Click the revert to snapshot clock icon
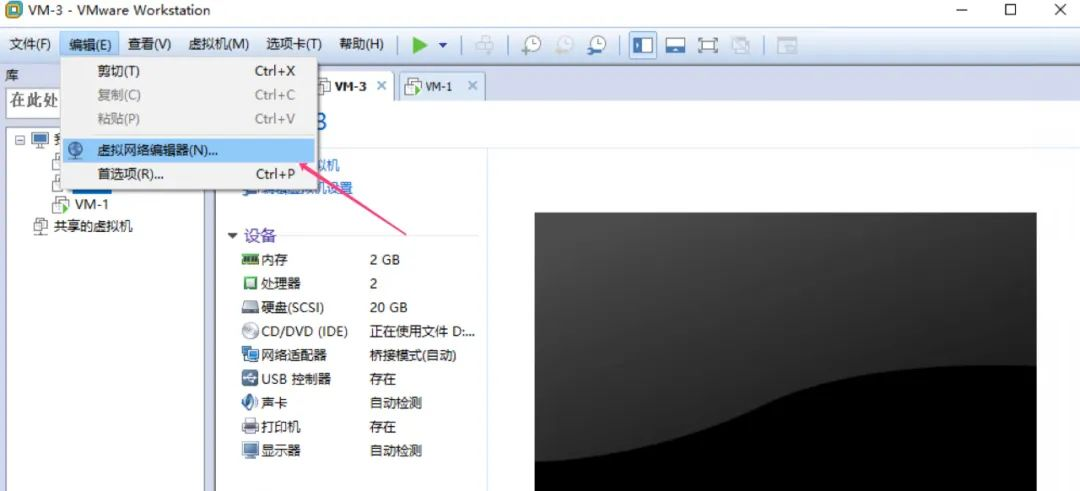 (564, 45)
